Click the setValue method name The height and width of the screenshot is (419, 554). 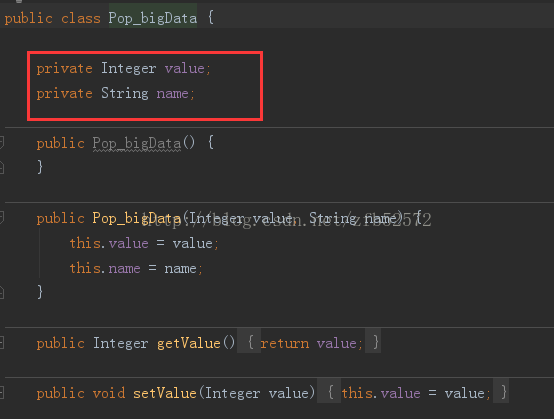pyautogui.click(x=165, y=393)
